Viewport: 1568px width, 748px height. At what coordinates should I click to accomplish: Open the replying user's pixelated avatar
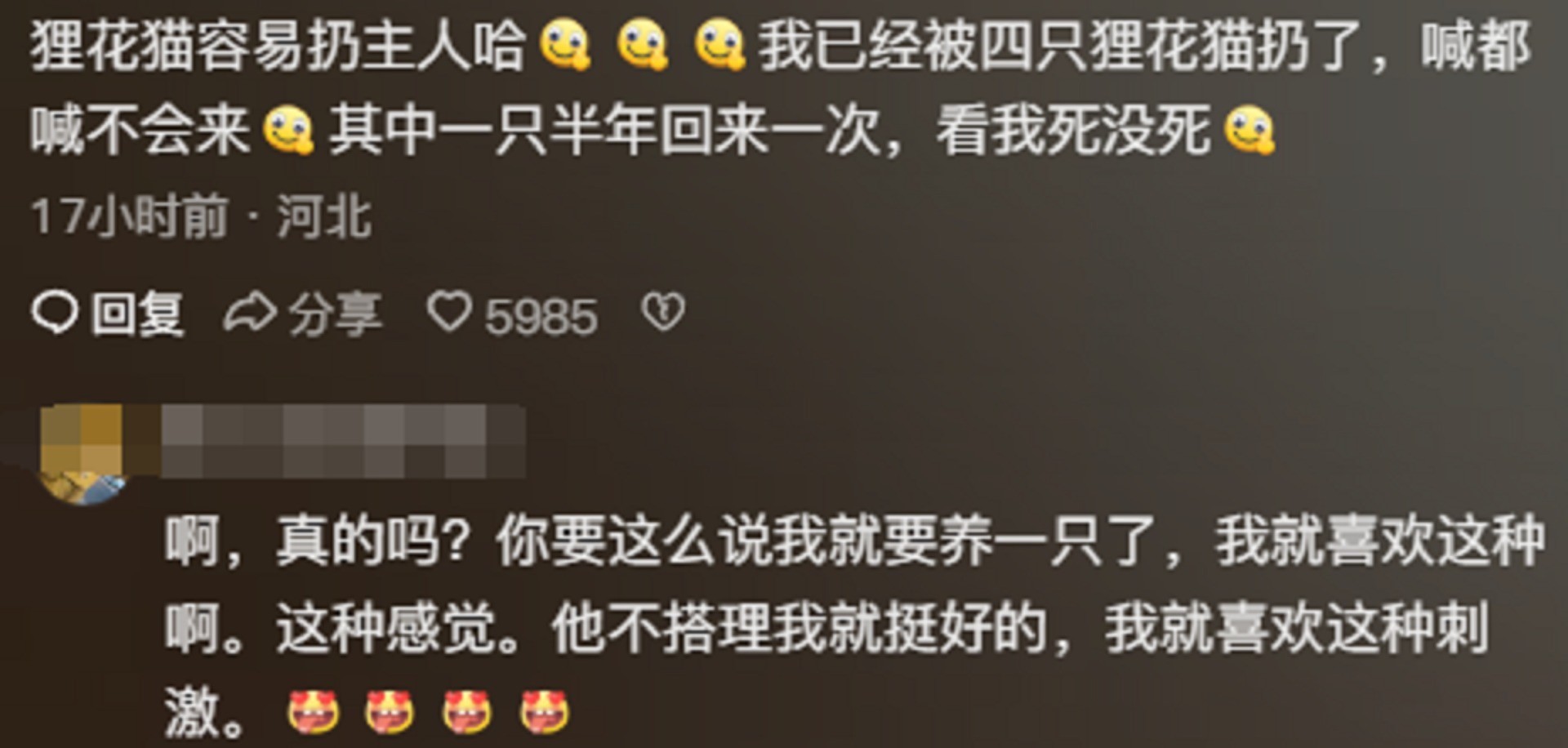tap(82, 455)
